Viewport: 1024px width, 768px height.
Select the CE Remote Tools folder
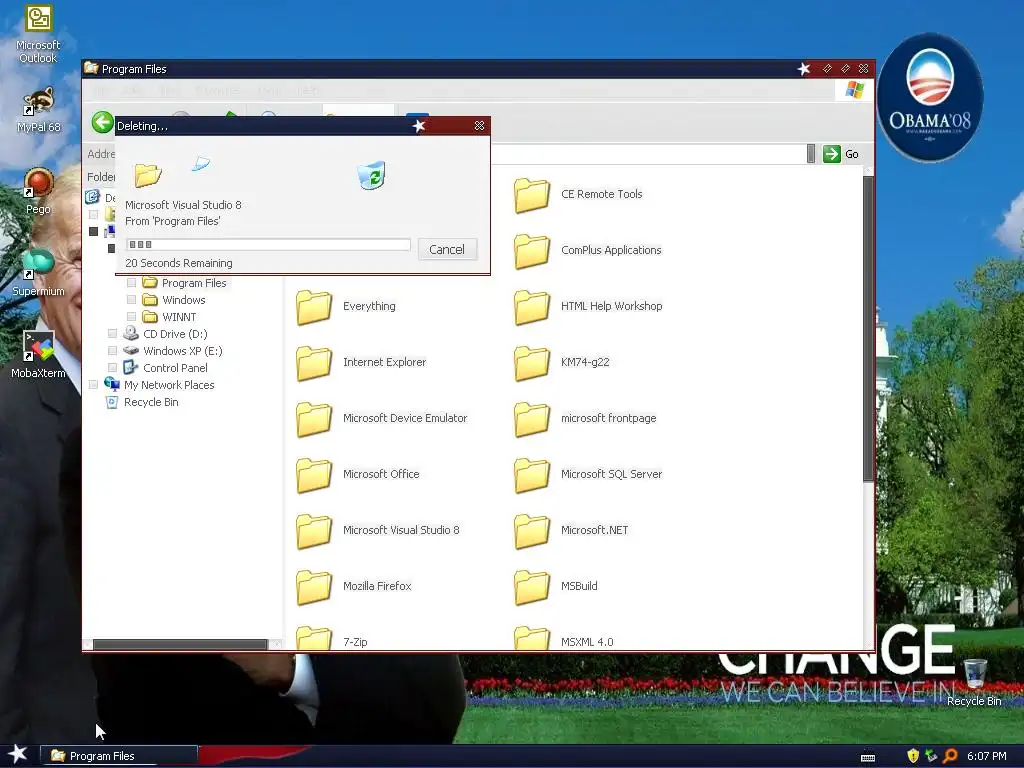click(x=578, y=195)
